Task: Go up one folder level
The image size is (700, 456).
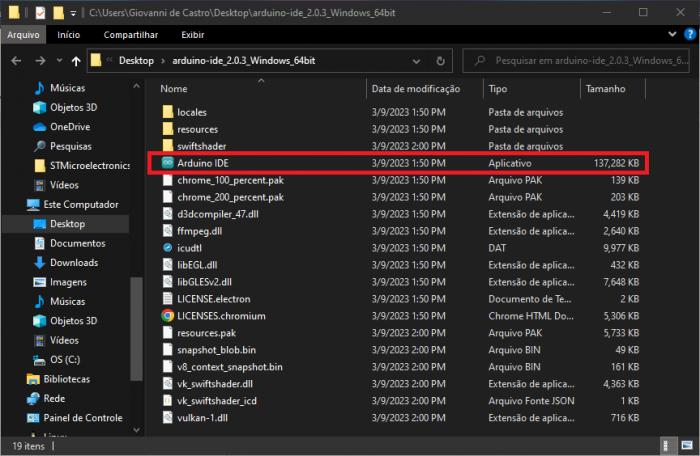Action: (76, 61)
